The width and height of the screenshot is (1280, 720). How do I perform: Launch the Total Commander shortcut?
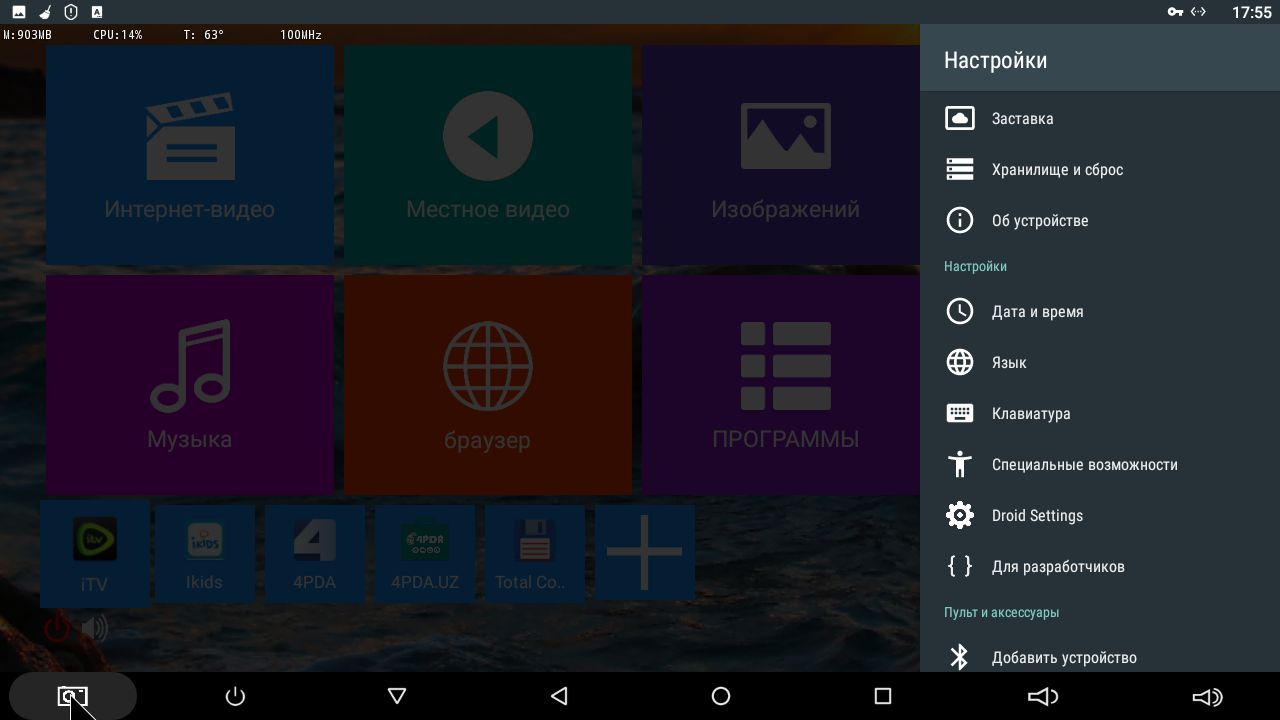tap(535, 553)
